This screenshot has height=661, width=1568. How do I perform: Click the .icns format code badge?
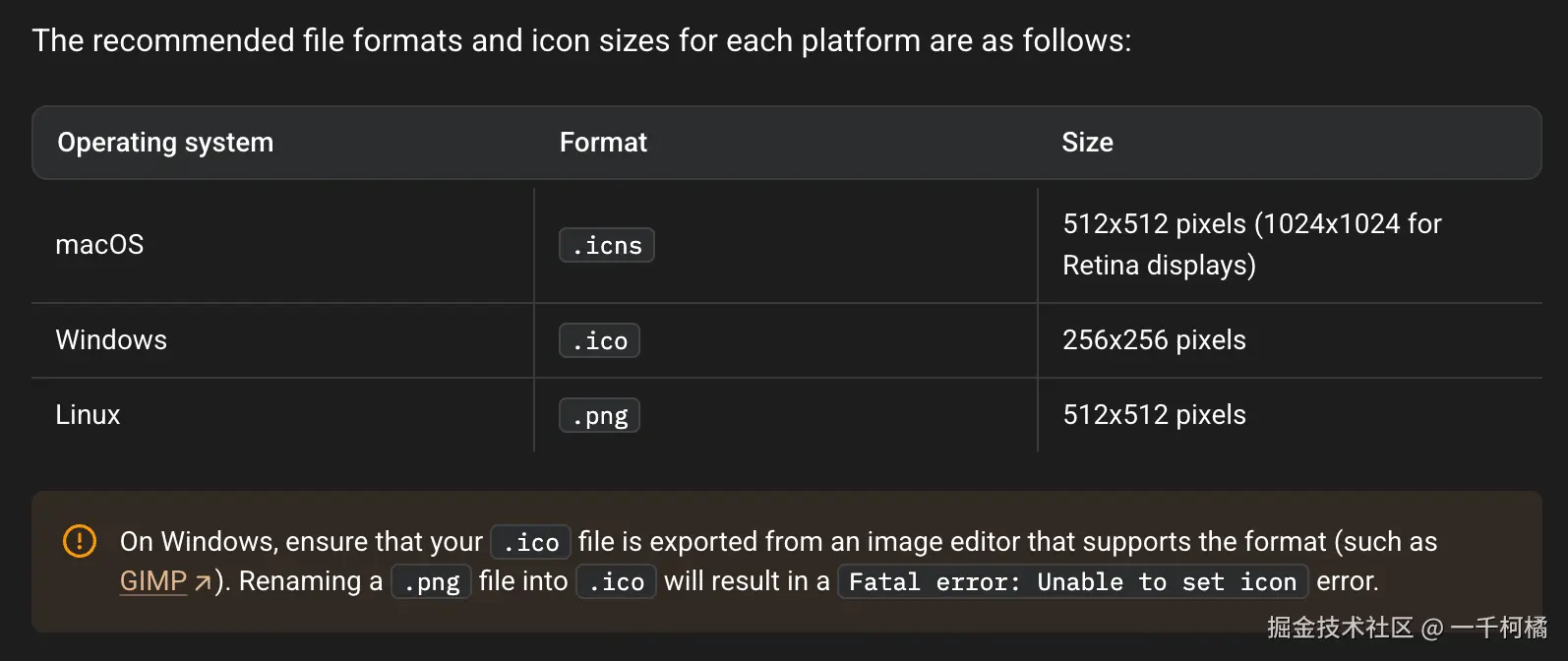pyautogui.click(x=606, y=245)
